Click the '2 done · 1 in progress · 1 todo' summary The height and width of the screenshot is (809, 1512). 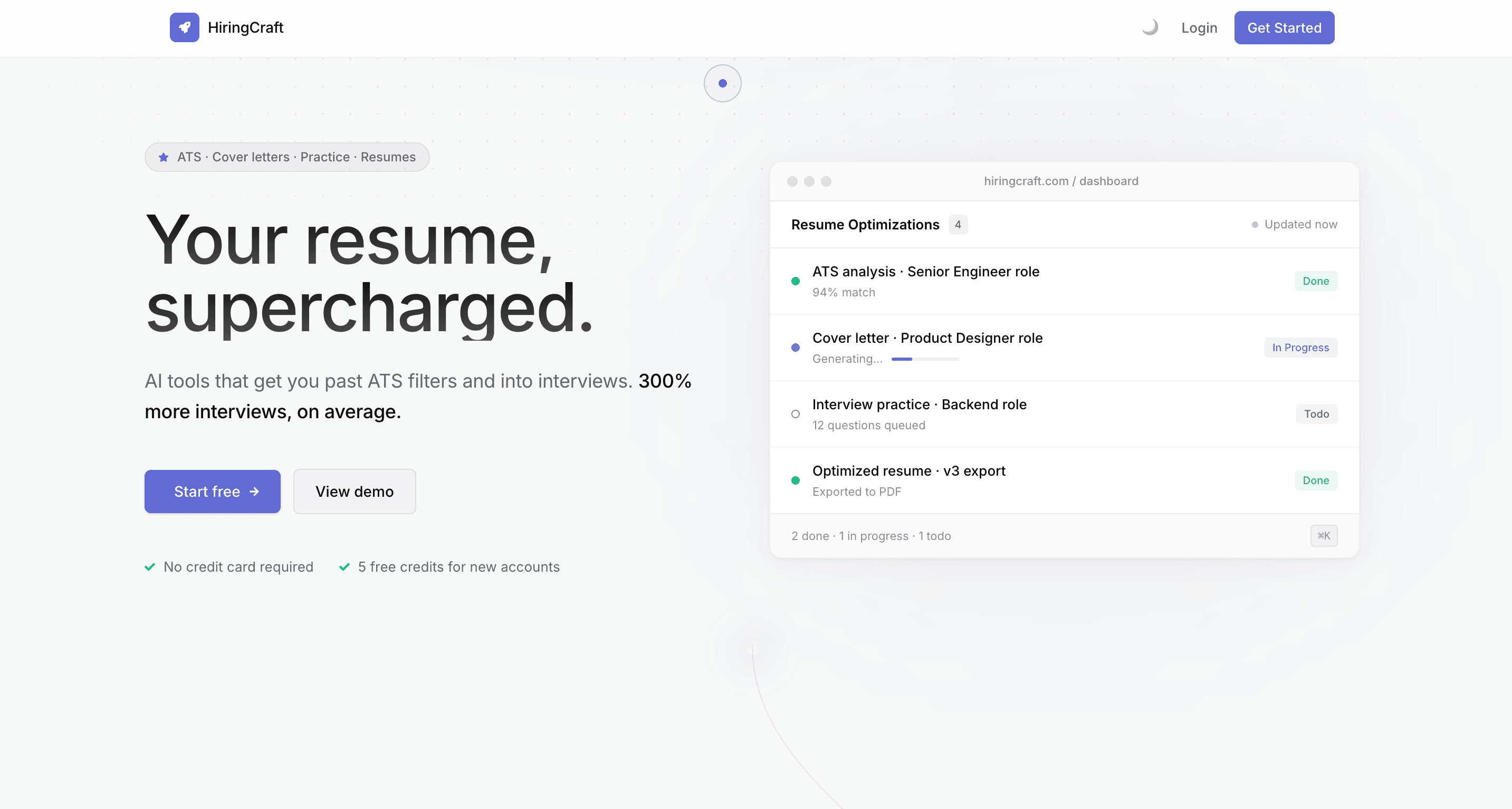pos(871,536)
